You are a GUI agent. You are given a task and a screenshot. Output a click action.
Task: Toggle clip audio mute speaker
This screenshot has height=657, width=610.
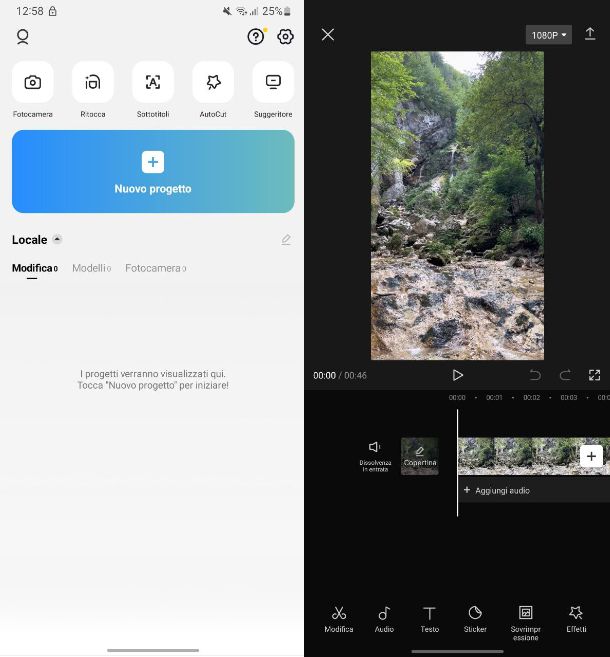tap(375, 448)
